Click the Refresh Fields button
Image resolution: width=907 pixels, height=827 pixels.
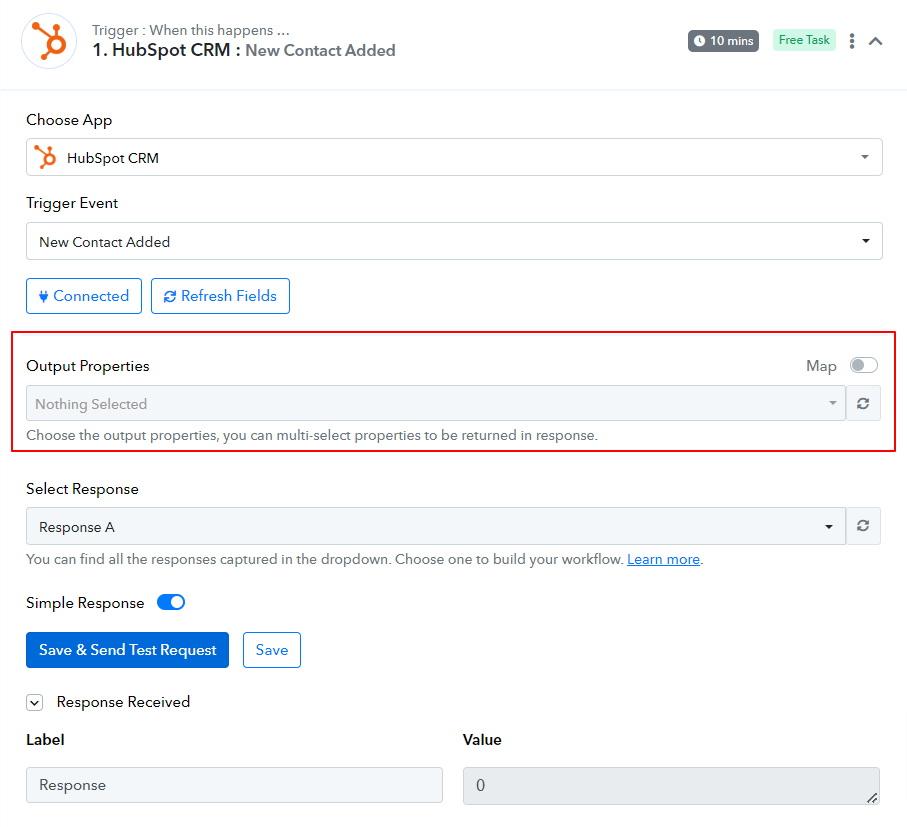click(x=220, y=296)
